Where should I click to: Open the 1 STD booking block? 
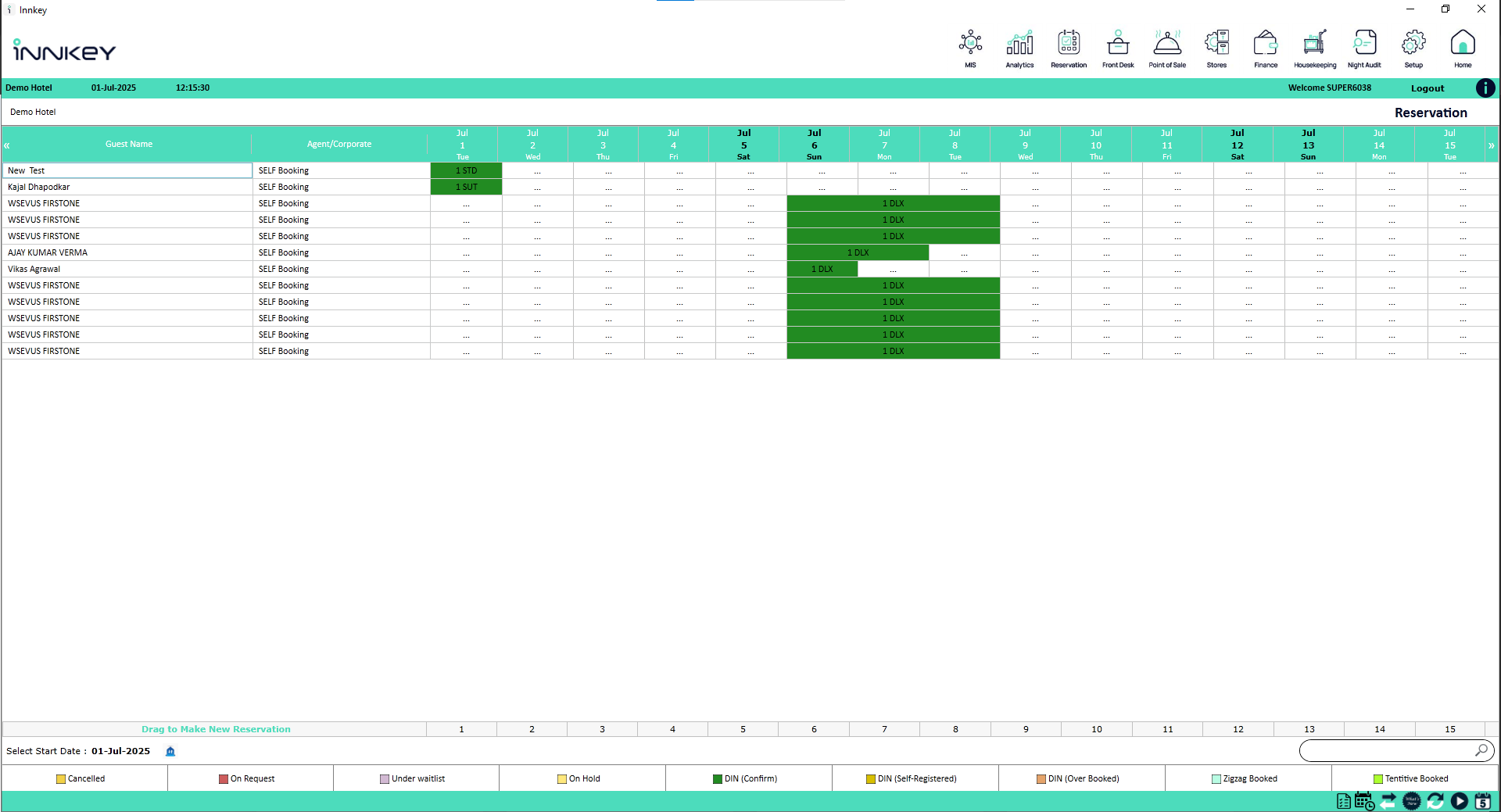click(466, 170)
